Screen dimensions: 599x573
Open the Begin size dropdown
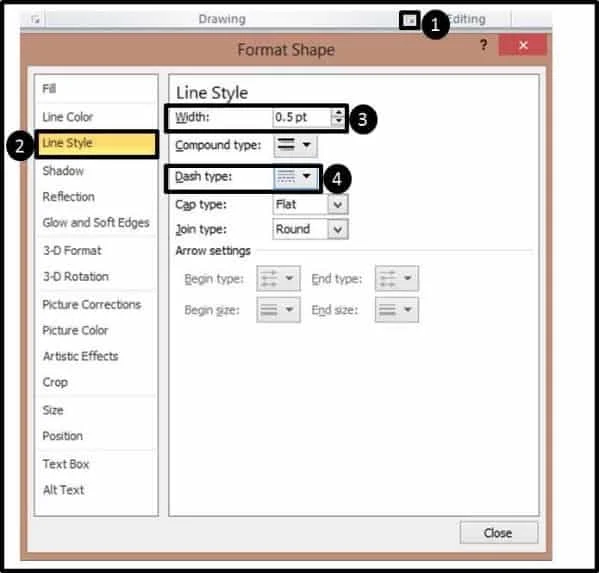pos(278,310)
